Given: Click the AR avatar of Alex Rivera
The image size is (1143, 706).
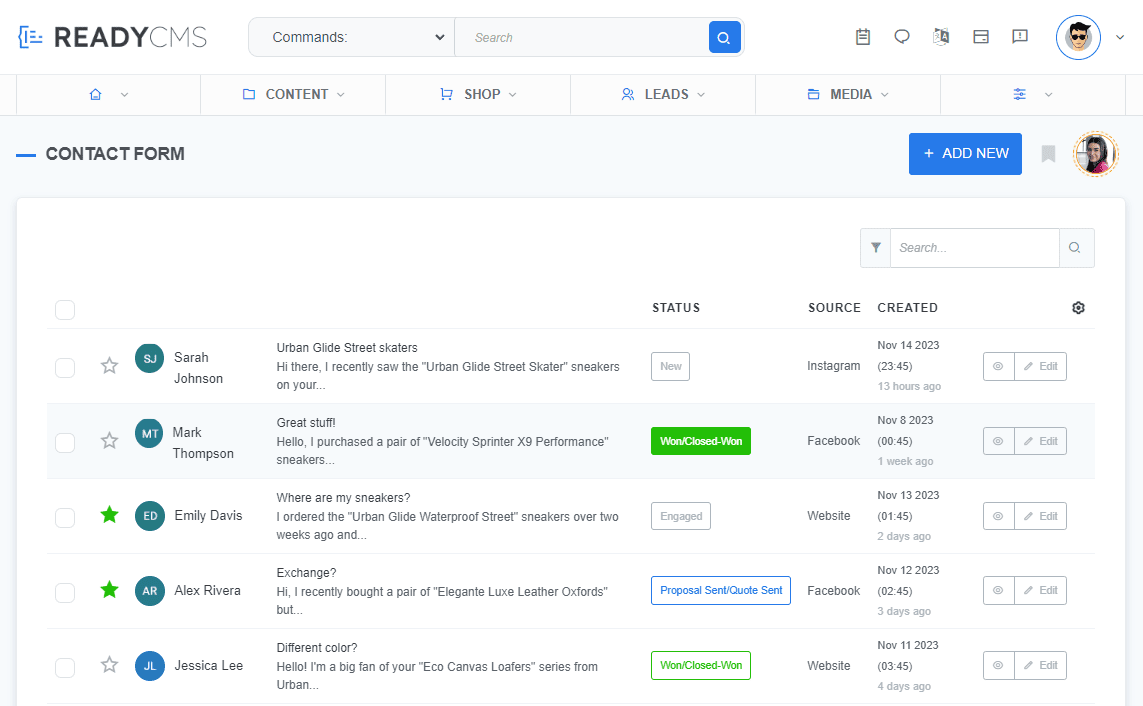Looking at the screenshot, I should (149, 591).
